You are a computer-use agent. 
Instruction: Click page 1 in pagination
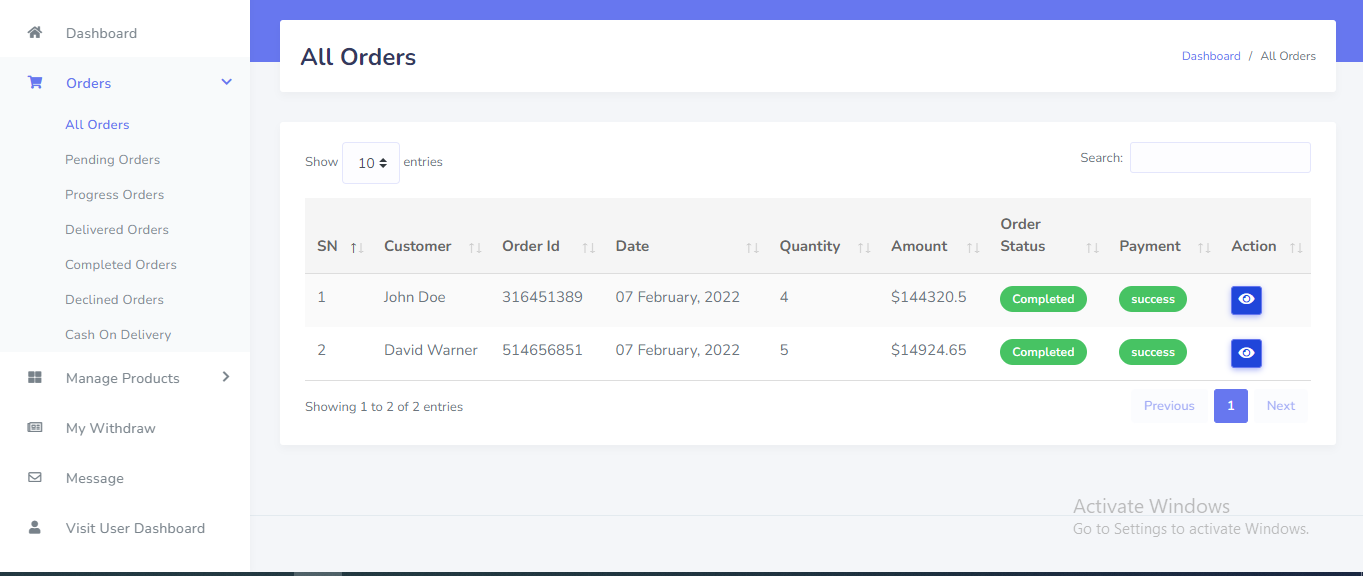pos(1230,406)
